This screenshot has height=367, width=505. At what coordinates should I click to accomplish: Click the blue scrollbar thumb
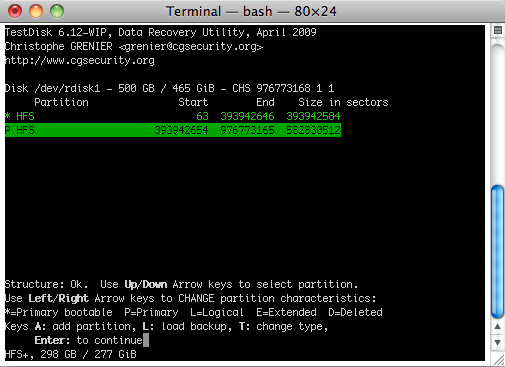tap(498, 252)
